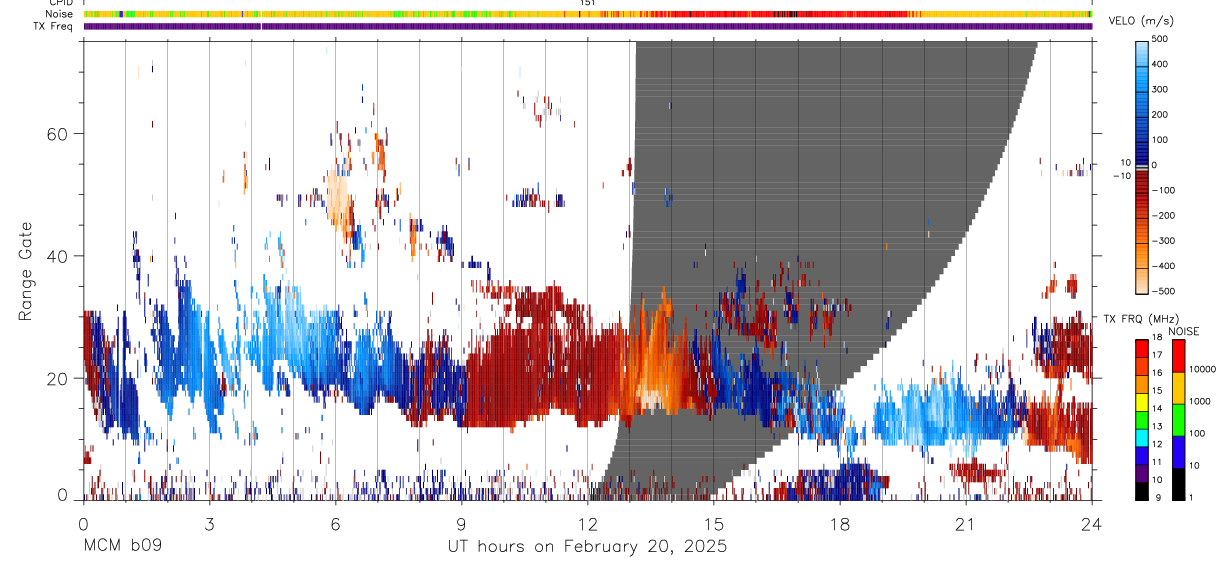Click the red segment of TX FRQ bar

[1141, 349]
